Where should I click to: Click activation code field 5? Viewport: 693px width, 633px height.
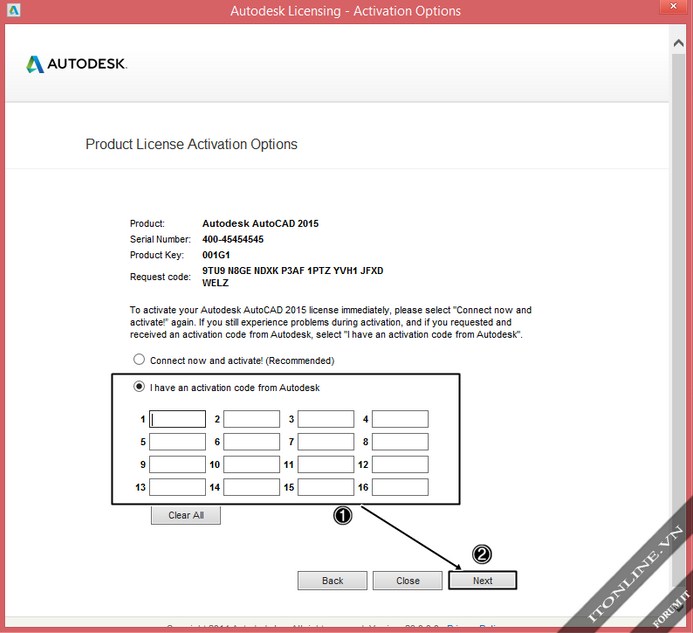click(177, 442)
